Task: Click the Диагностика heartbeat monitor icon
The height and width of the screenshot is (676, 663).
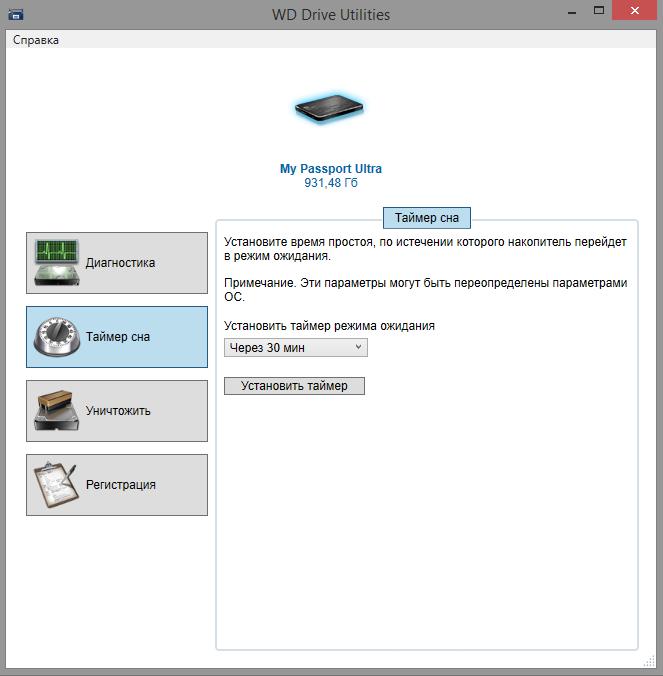Action: [x=57, y=263]
